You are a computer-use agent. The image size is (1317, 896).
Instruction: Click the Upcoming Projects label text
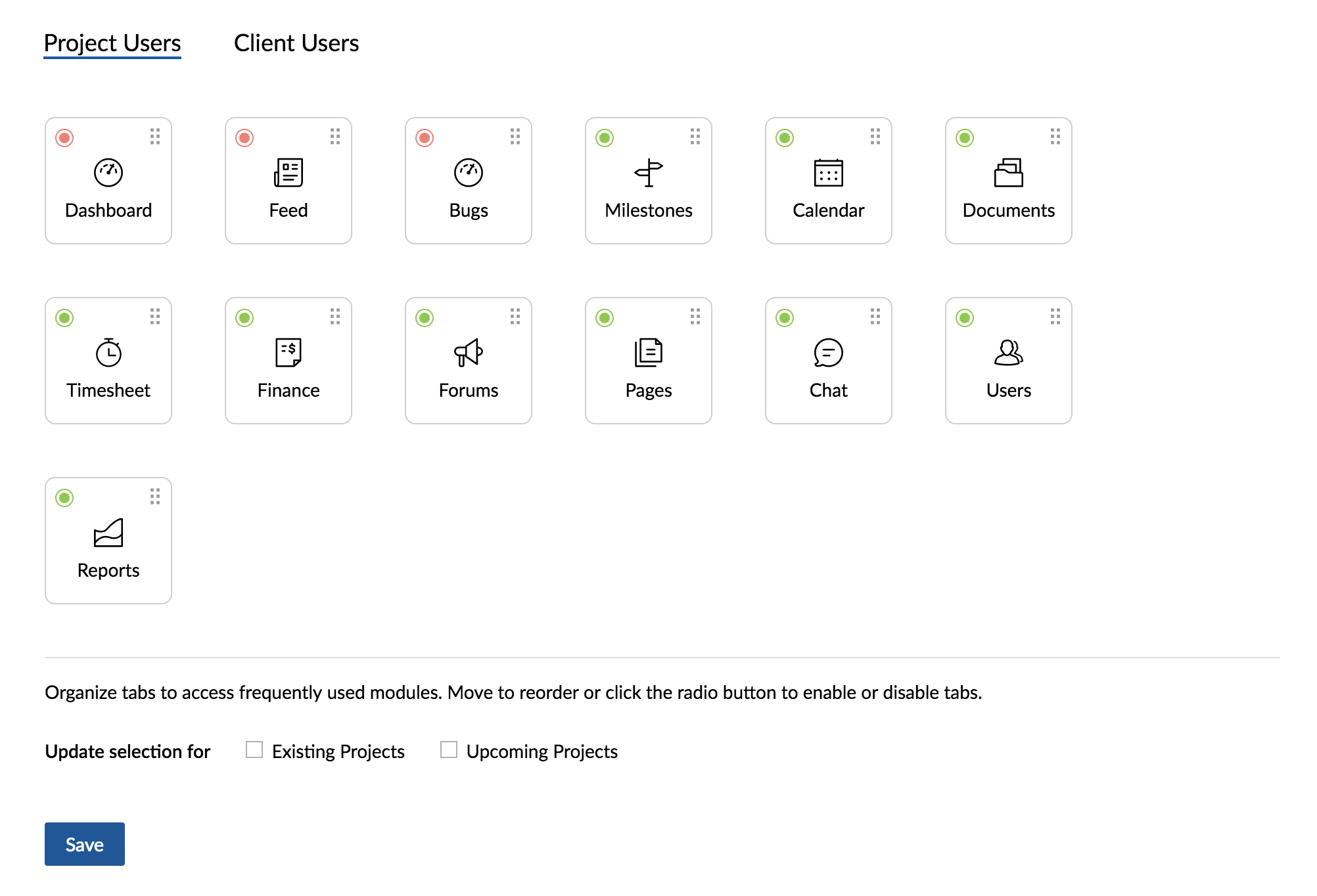coord(542,751)
